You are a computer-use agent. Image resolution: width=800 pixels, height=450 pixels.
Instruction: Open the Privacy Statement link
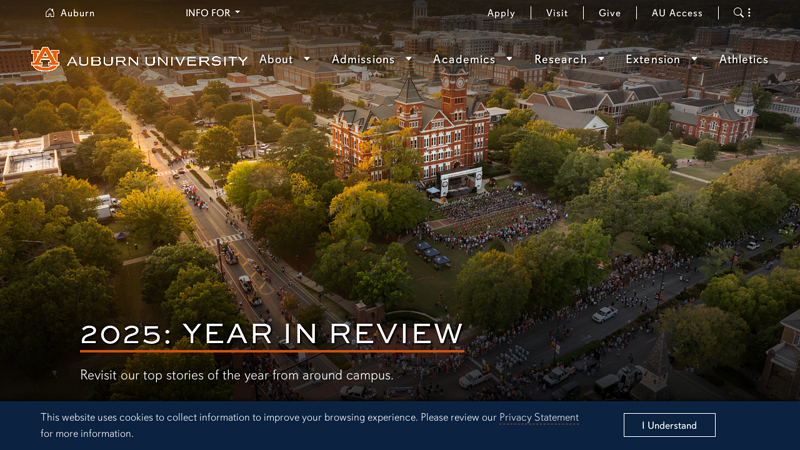click(x=539, y=417)
